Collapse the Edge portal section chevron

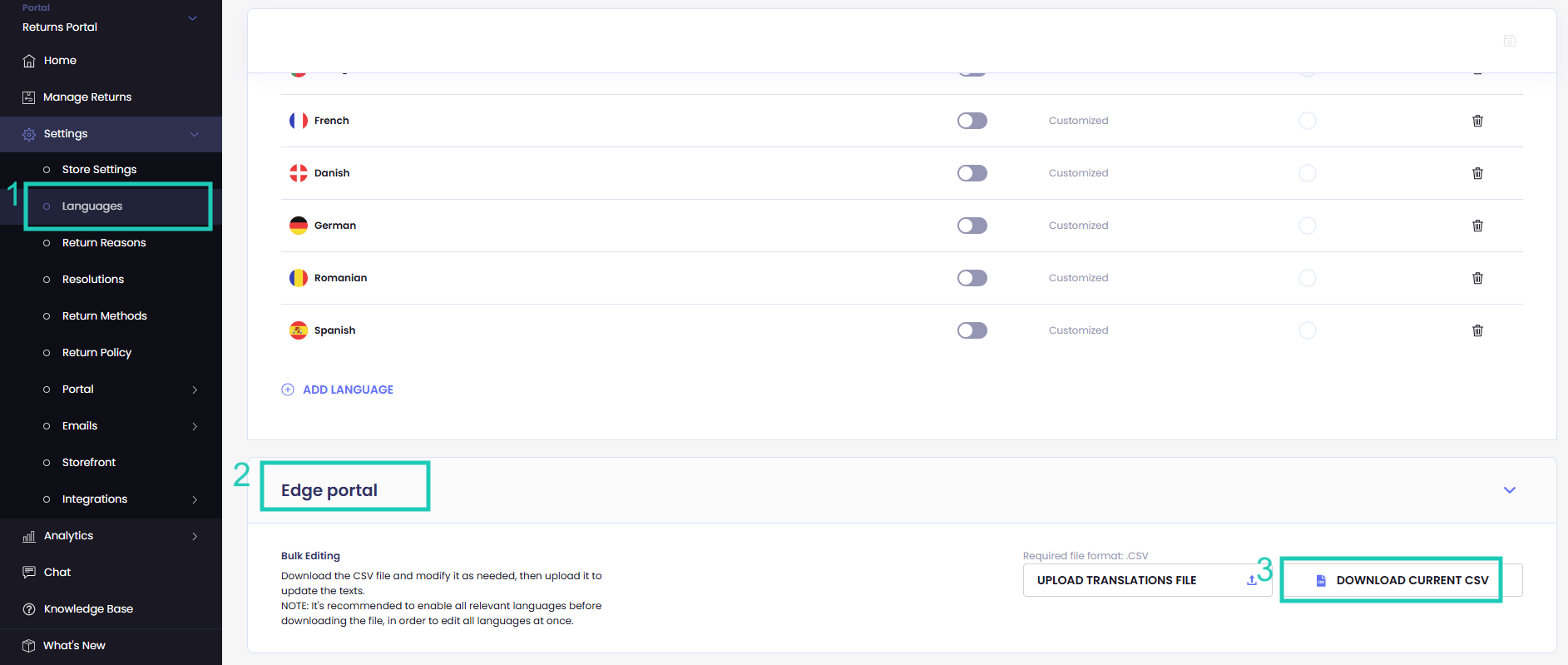1509,490
